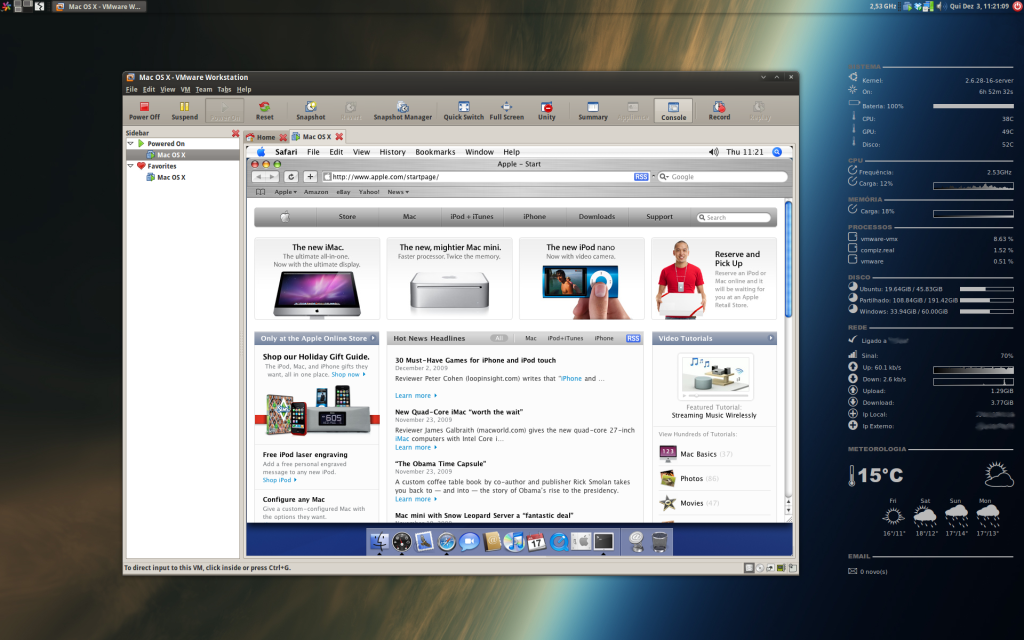Viewport: 1024px width, 640px height.
Task: Click the new iMac thumbnail
Action: pyautogui.click(x=317, y=295)
